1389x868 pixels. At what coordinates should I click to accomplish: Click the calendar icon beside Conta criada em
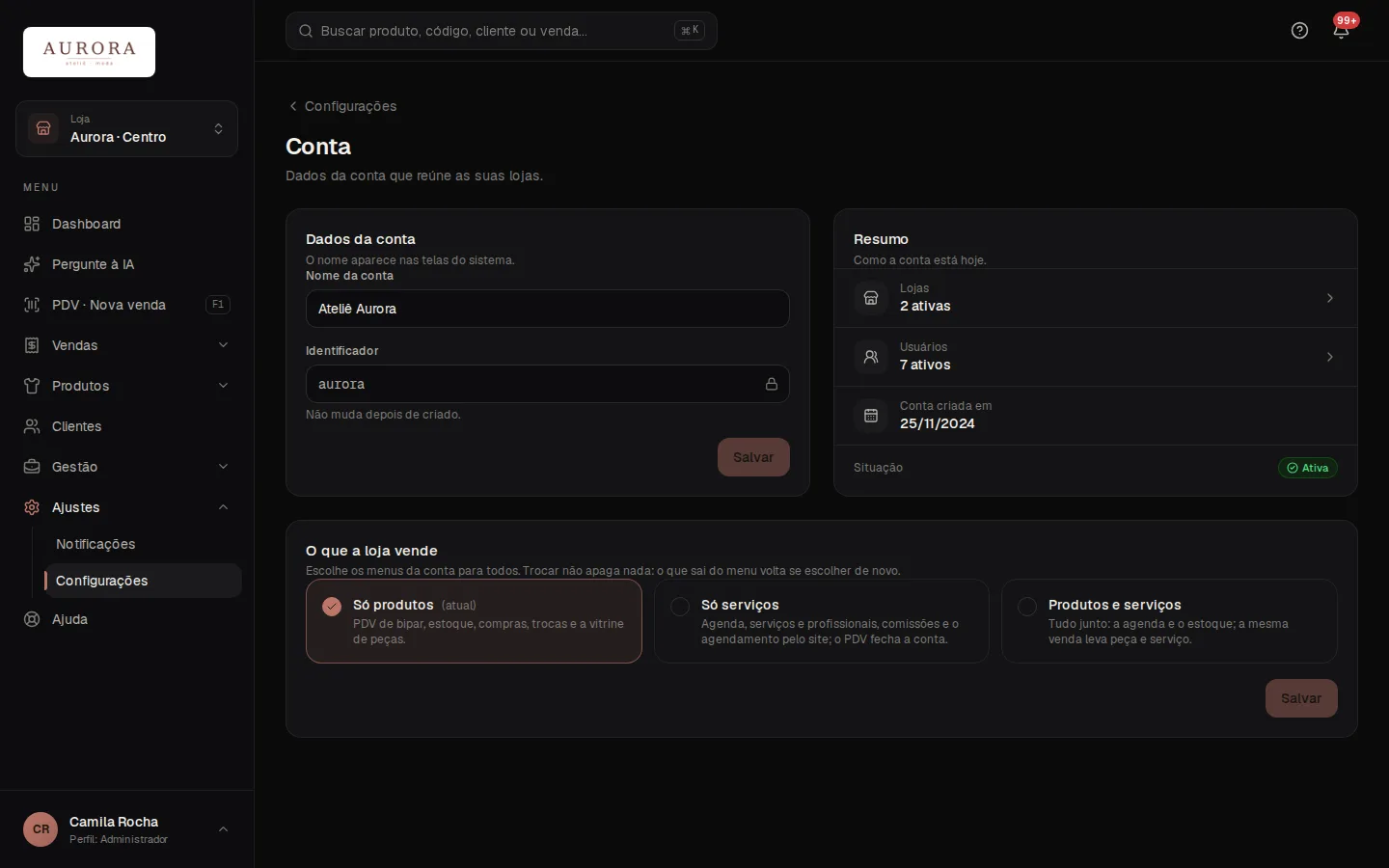[871, 416]
